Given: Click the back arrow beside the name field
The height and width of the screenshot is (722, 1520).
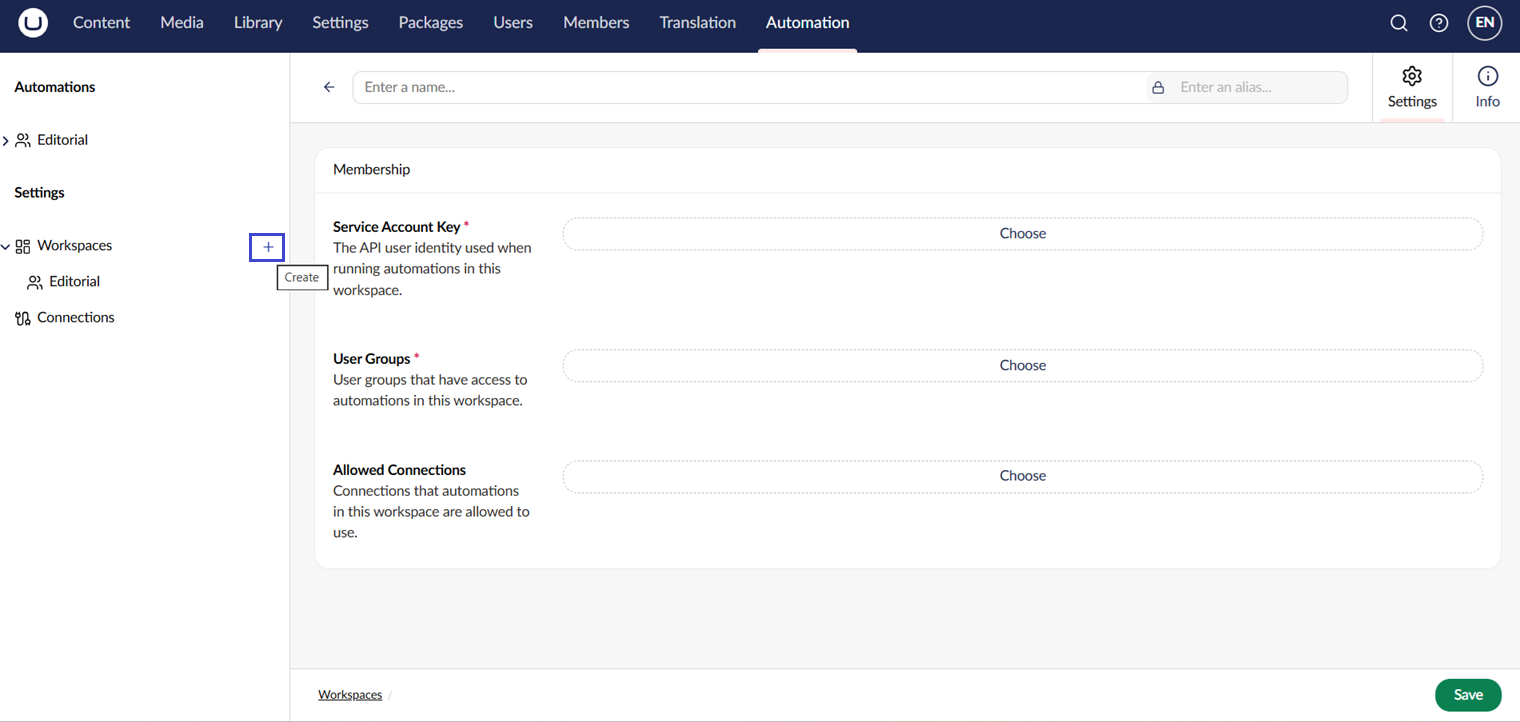Looking at the screenshot, I should tap(329, 87).
